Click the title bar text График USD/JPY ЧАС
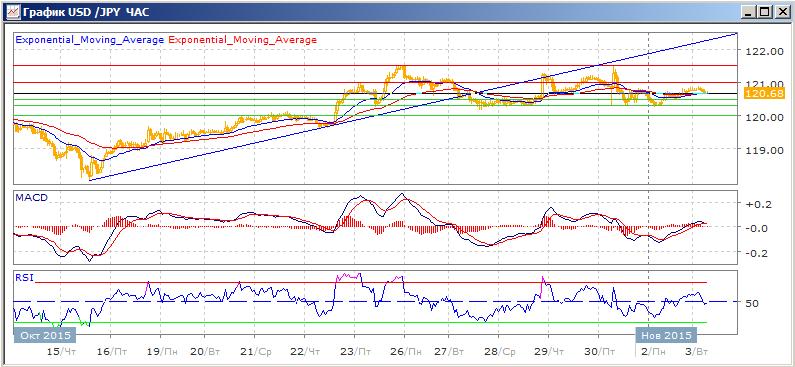795x367 pixels. click(85, 12)
